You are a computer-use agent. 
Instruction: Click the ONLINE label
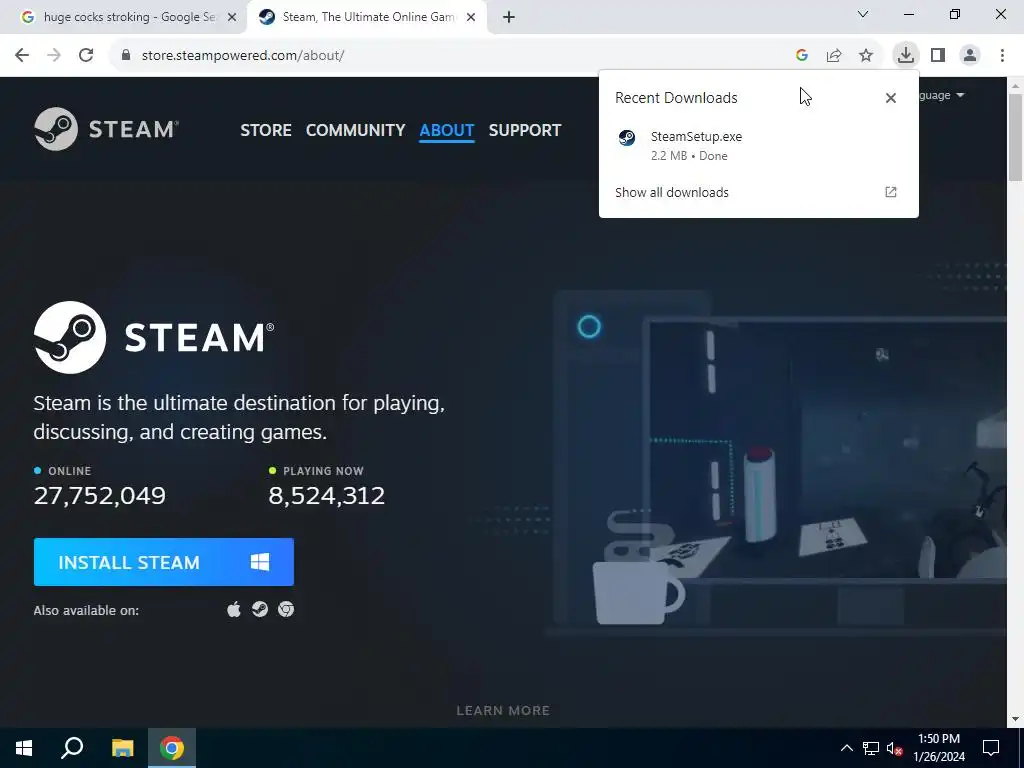point(70,471)
